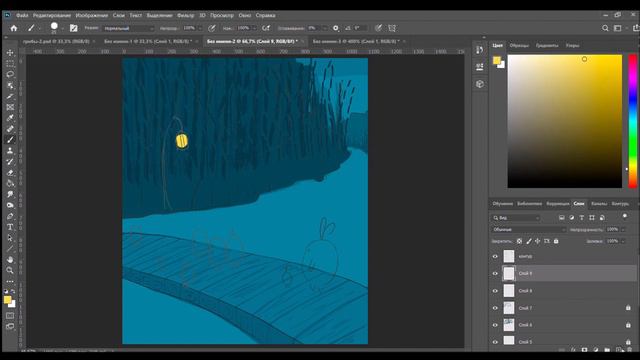The width and height of the screenshot is (640, 360).
Task: Expand the Наж. flow slider arrow
Action: [254, 28]
